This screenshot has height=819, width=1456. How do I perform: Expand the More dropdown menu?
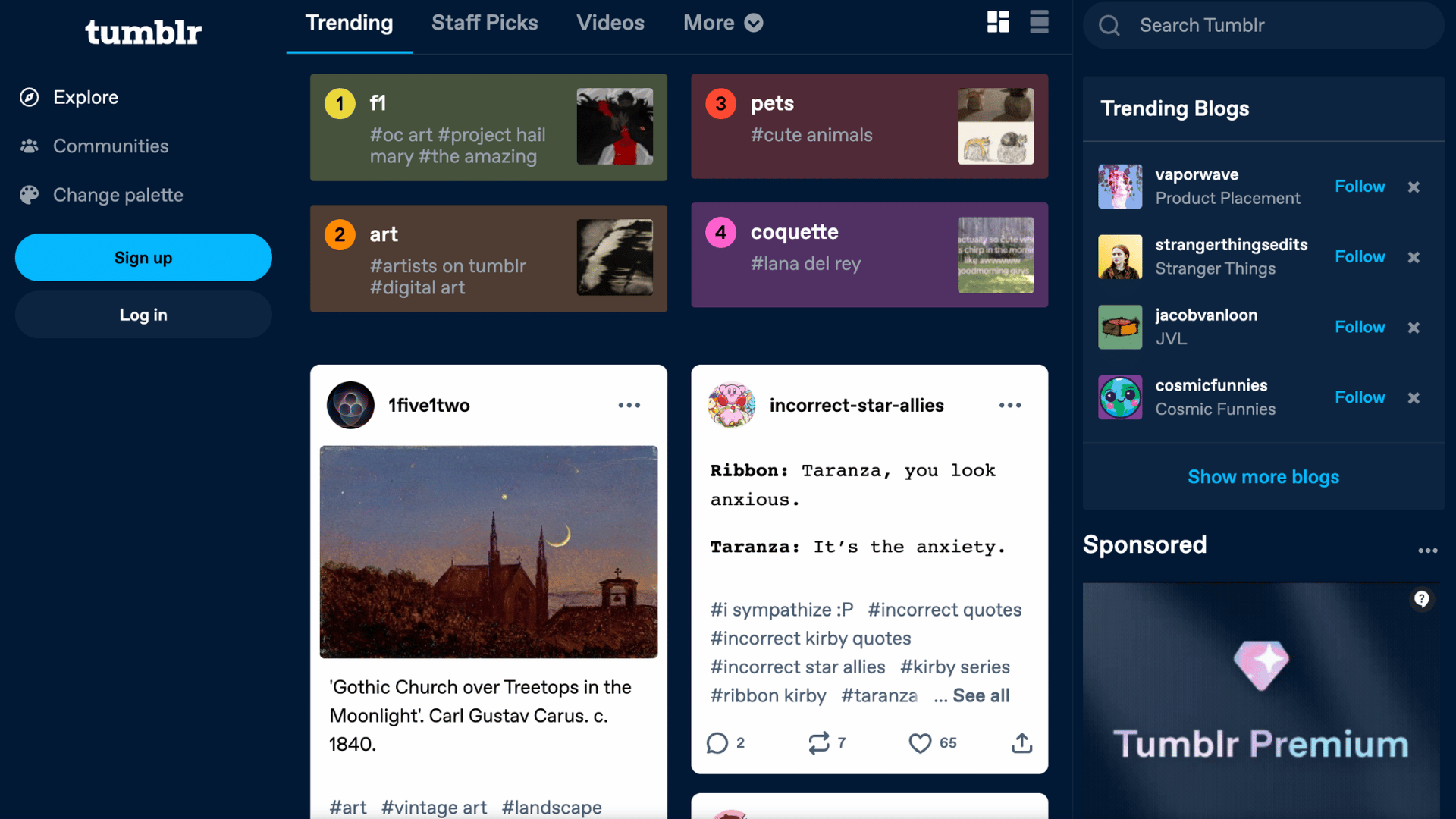[x=723, y=23]
